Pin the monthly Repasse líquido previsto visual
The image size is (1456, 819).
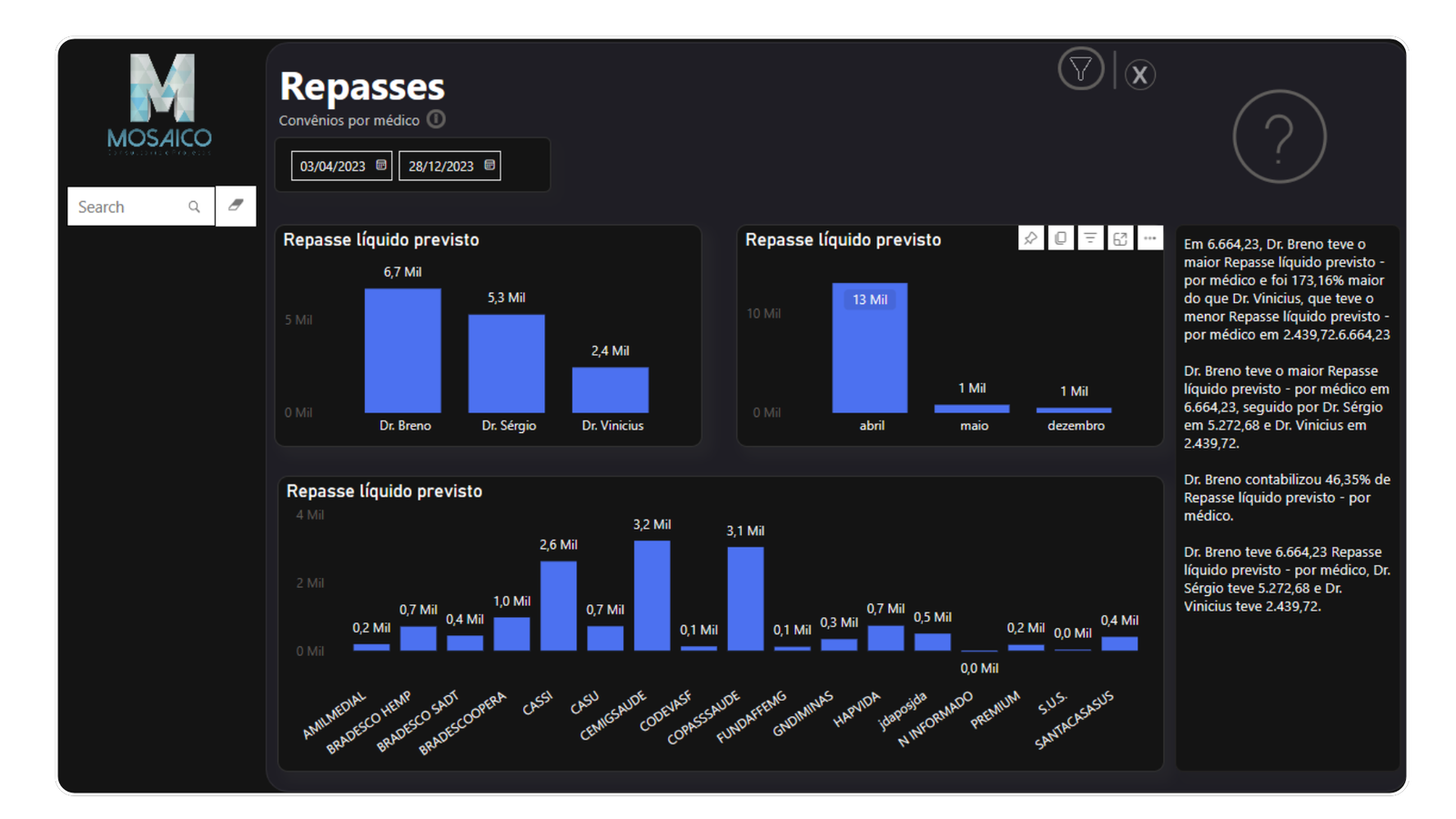point(1030,238)
